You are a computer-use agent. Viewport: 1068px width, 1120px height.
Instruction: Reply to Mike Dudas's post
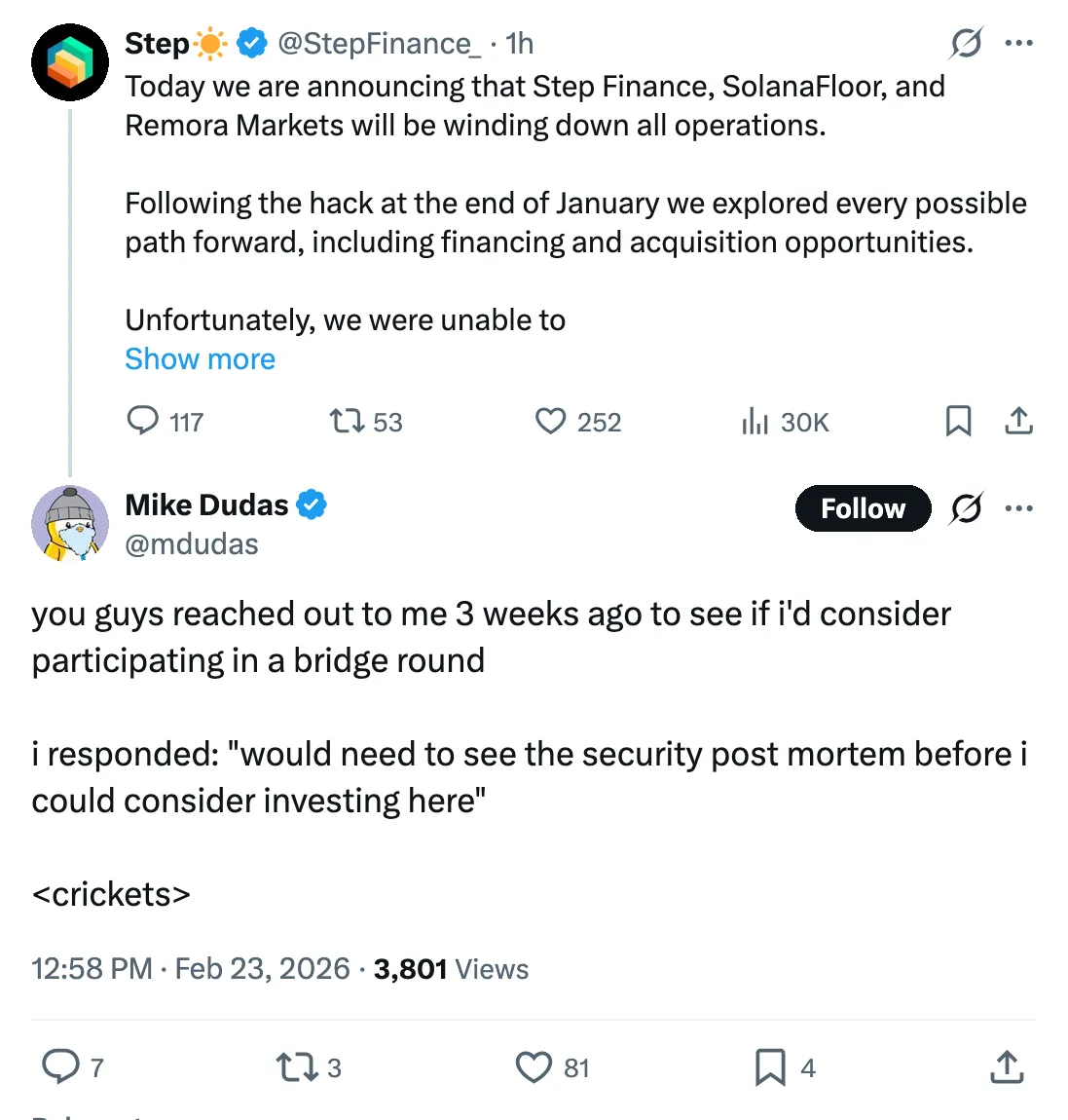[60, 1067]
